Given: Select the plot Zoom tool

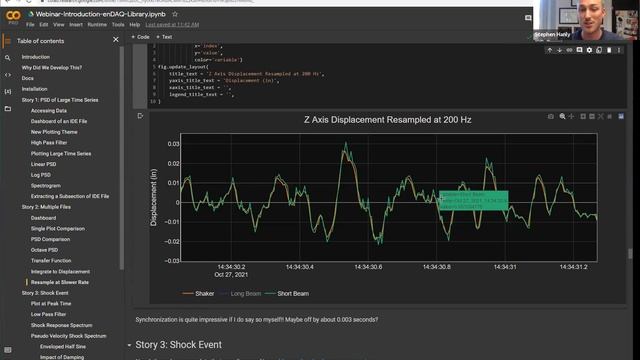Looking at the screenshot, I should click(562, 117).
